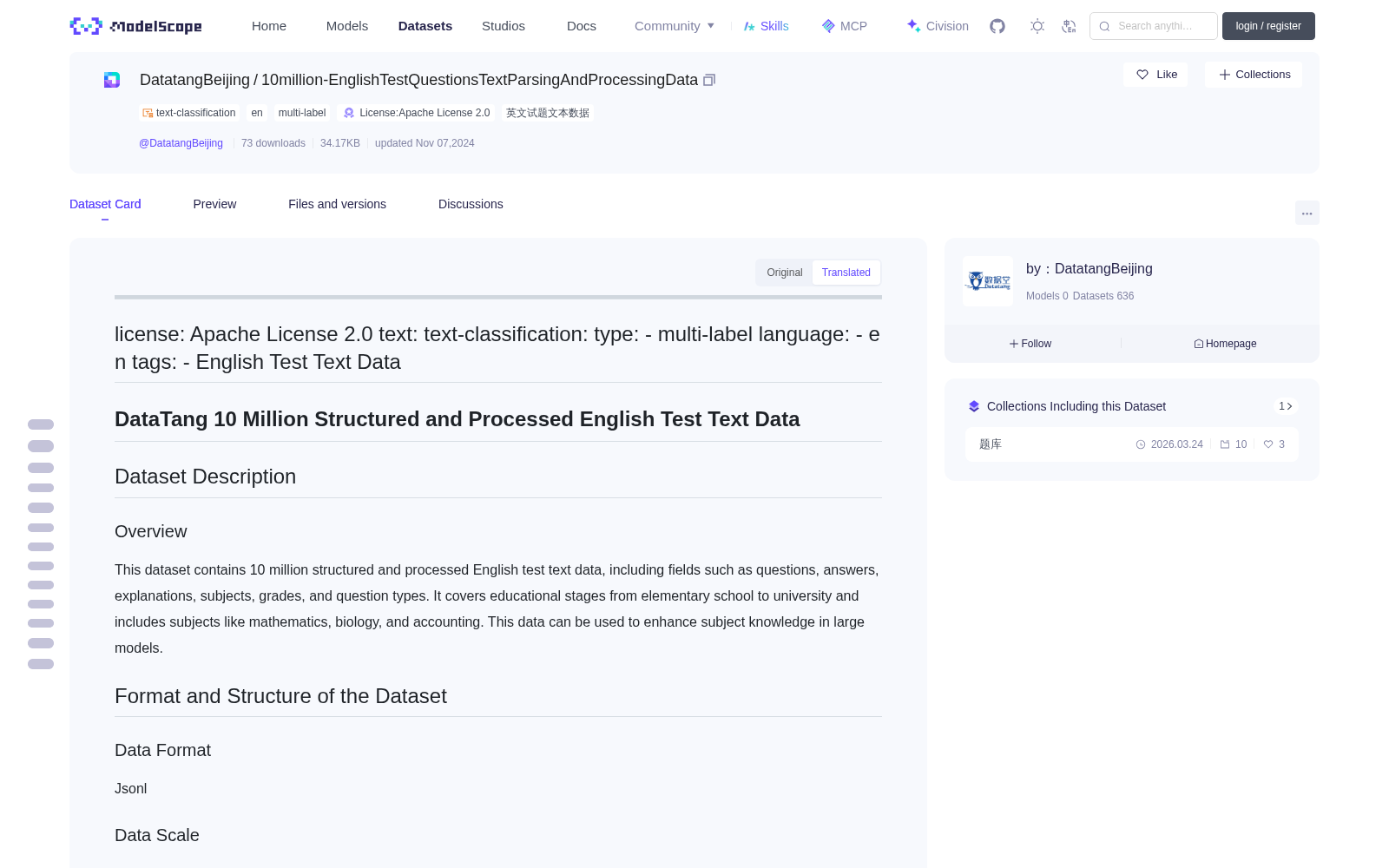Screen dimensions: 1389x868
Task: Switch to Files and versions tab
Action: (x=337, y=204)
